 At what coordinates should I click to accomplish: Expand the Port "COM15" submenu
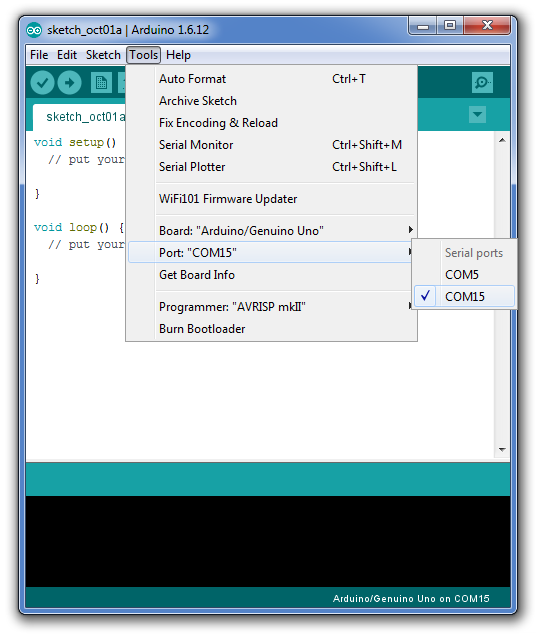coord(271,253)
